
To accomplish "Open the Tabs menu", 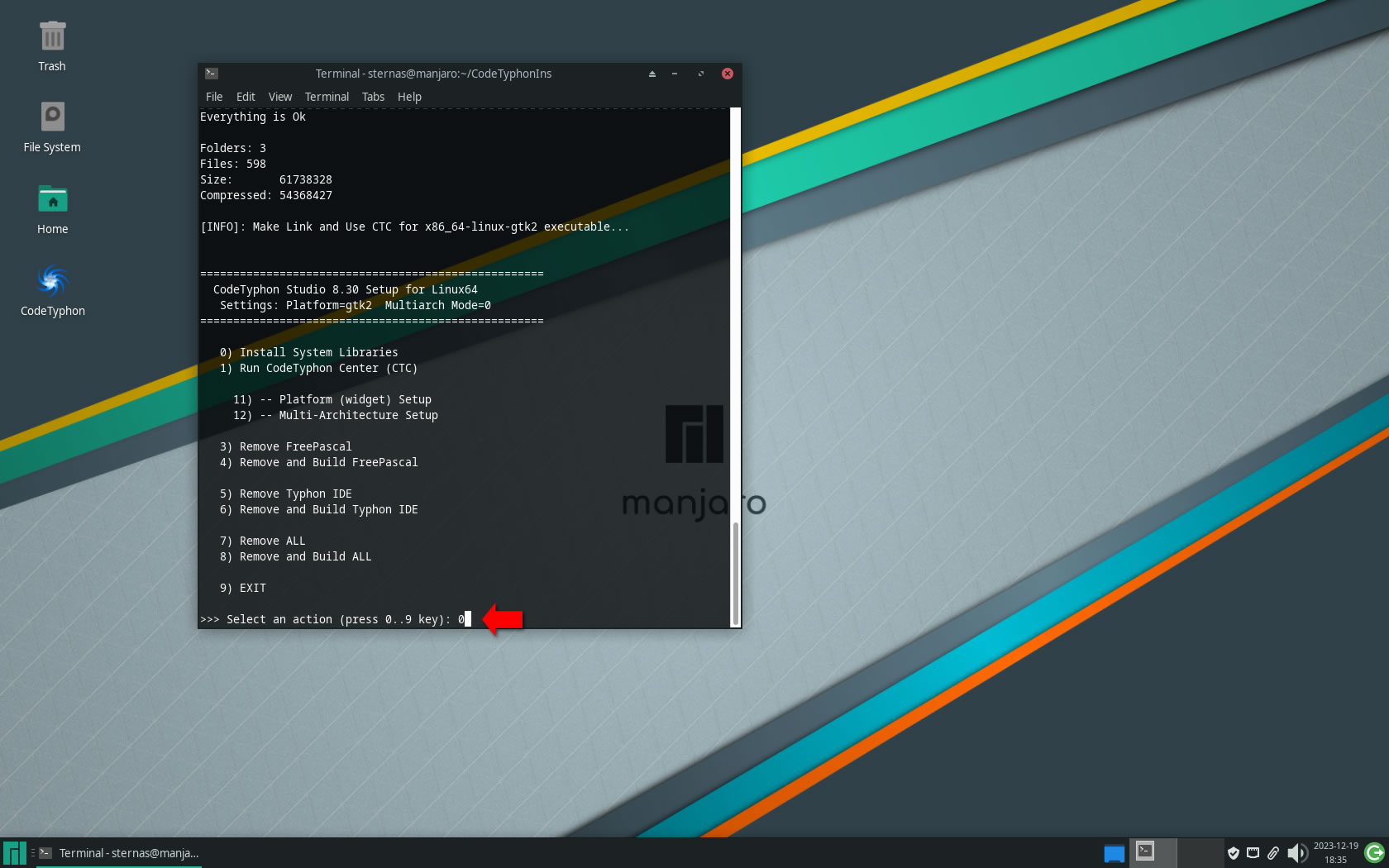I will (373, 97).
